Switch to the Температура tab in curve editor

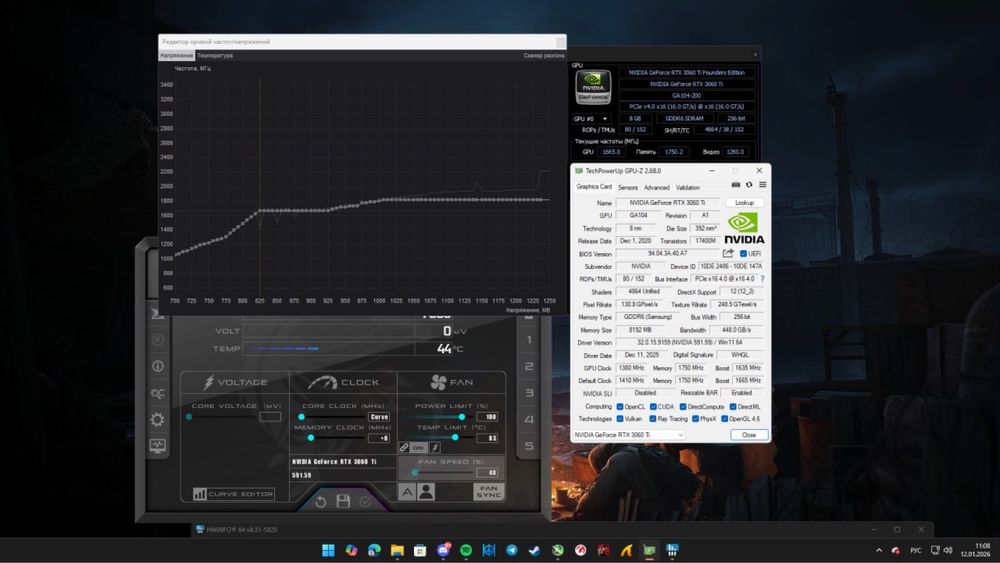[x=215, y=55]
